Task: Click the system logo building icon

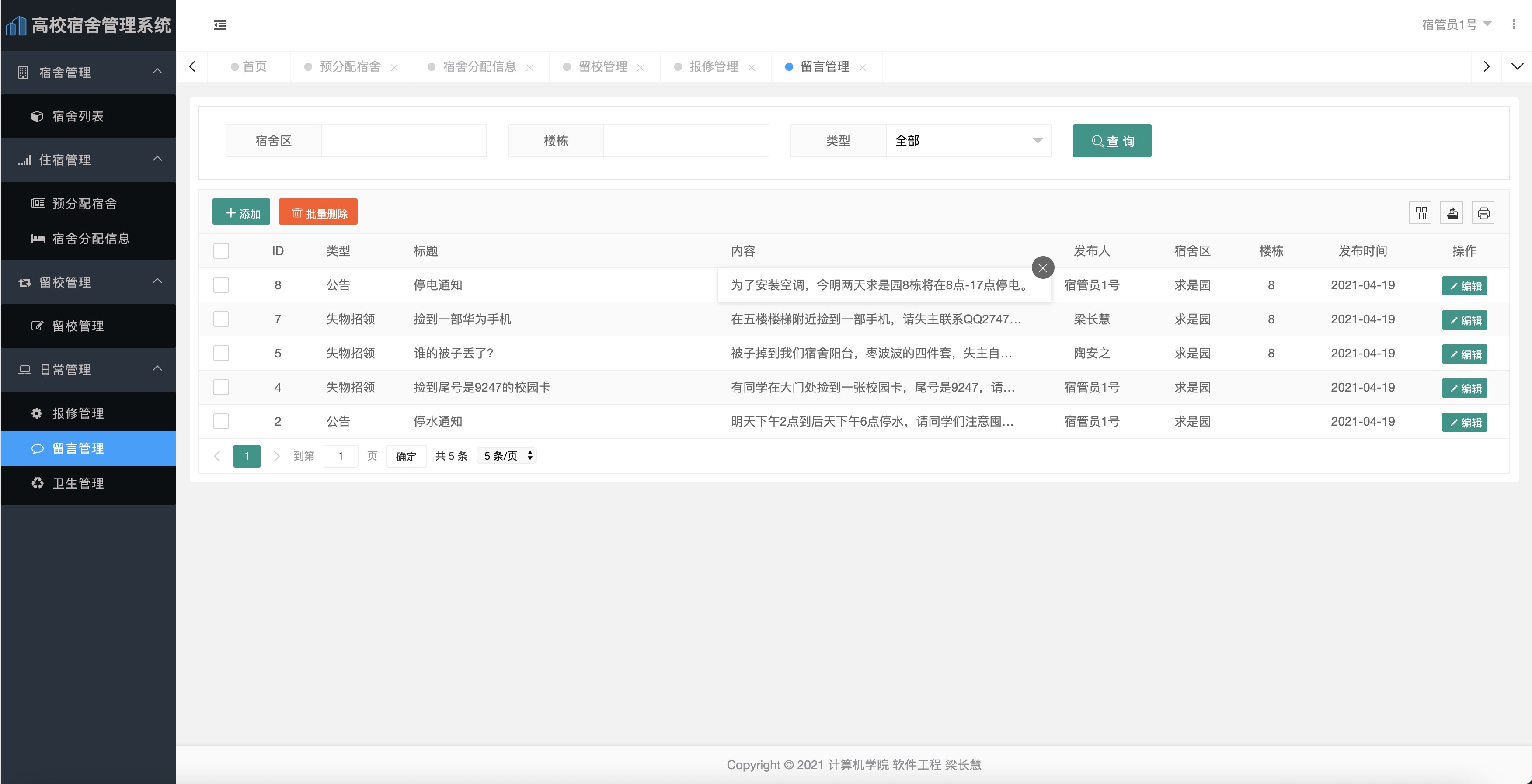Action: point(16,25)
